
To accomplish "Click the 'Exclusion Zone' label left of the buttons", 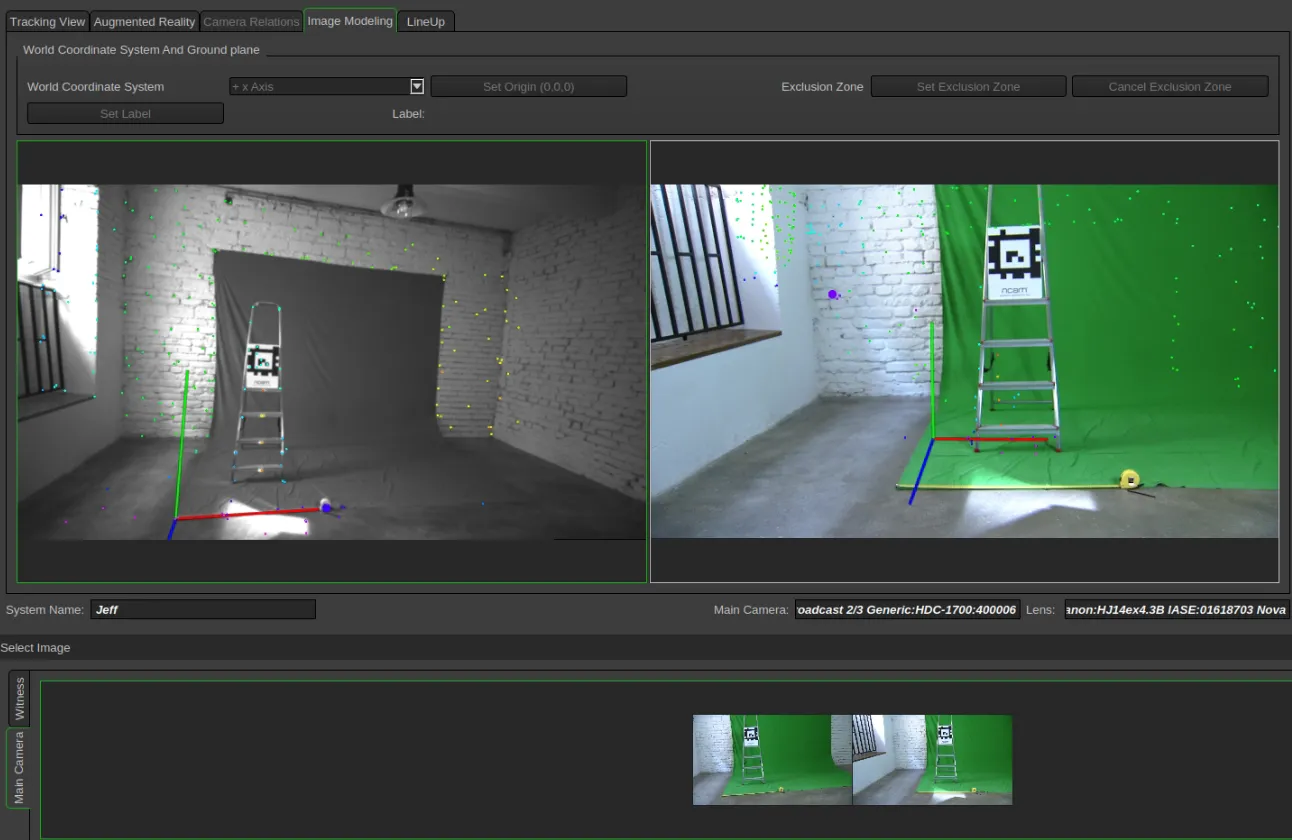I will point(822,87).
